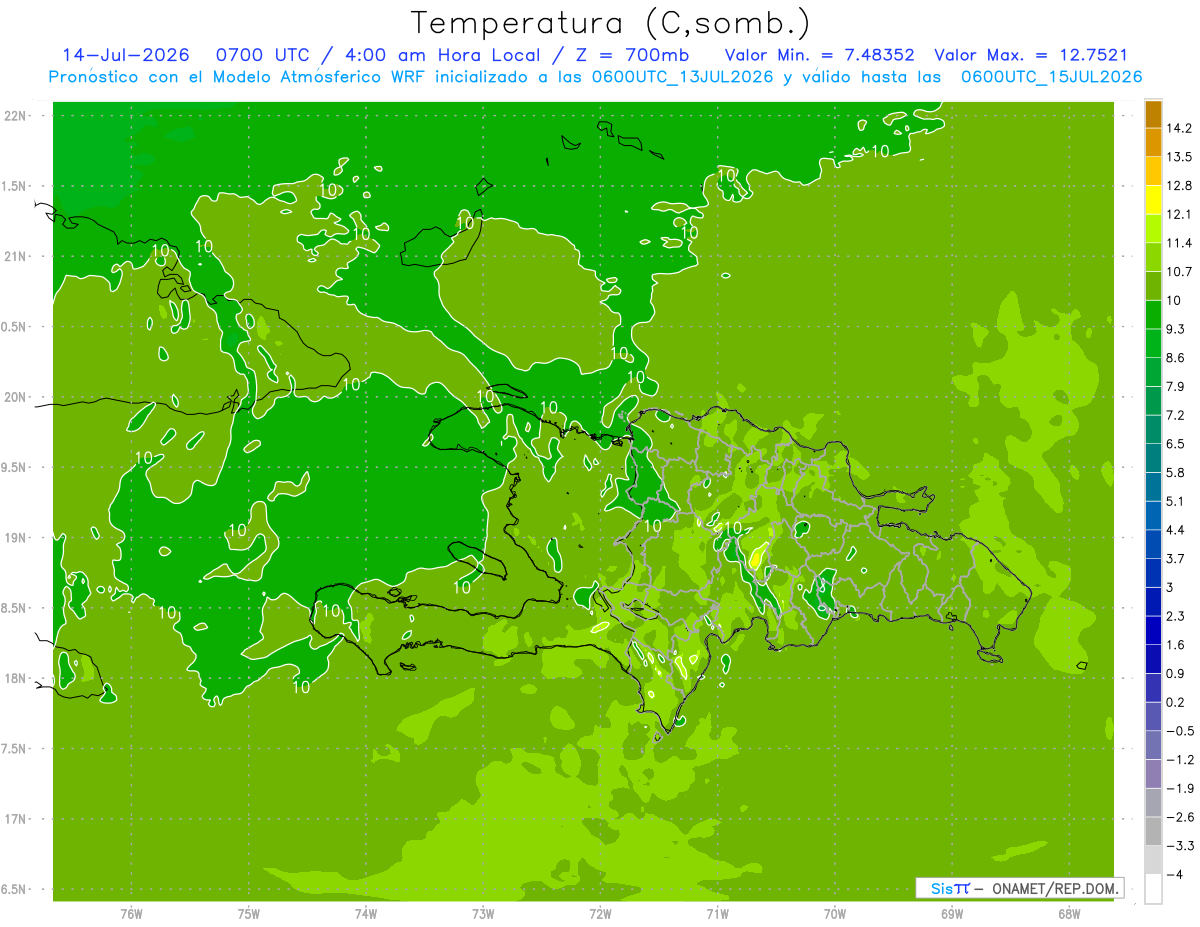Viewport: 1200px width, 927px height.
Task: Click the '20N' latitude axis label
Action: pos(16,397)
